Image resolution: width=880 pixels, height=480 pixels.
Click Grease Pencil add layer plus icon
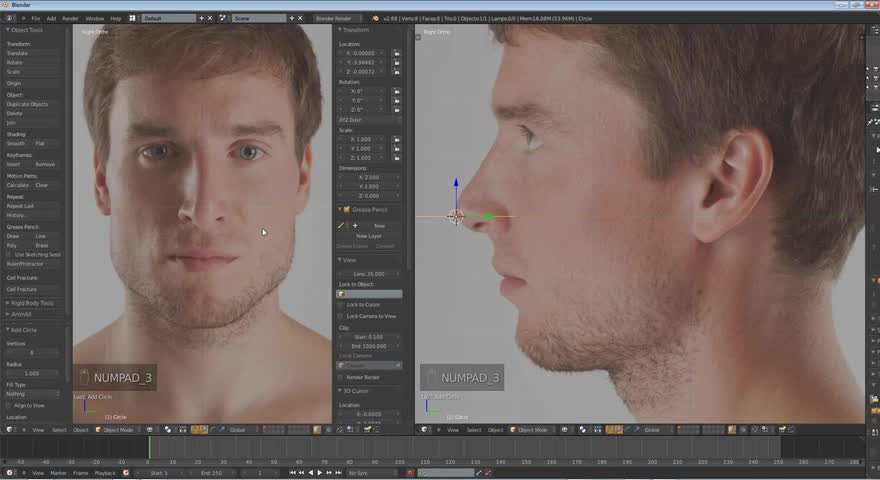coord(355,226)
